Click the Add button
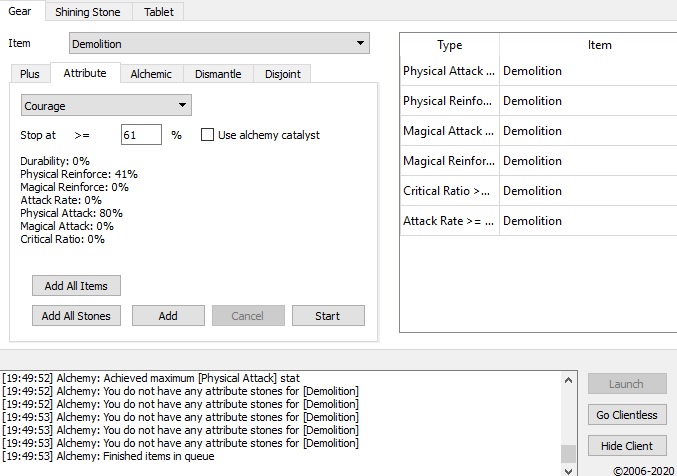 tap(168, 316)
